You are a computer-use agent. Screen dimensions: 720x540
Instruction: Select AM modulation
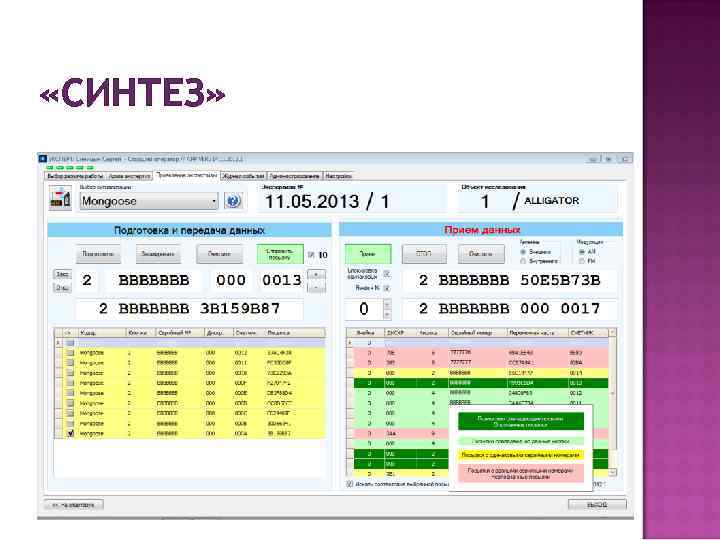581,252
